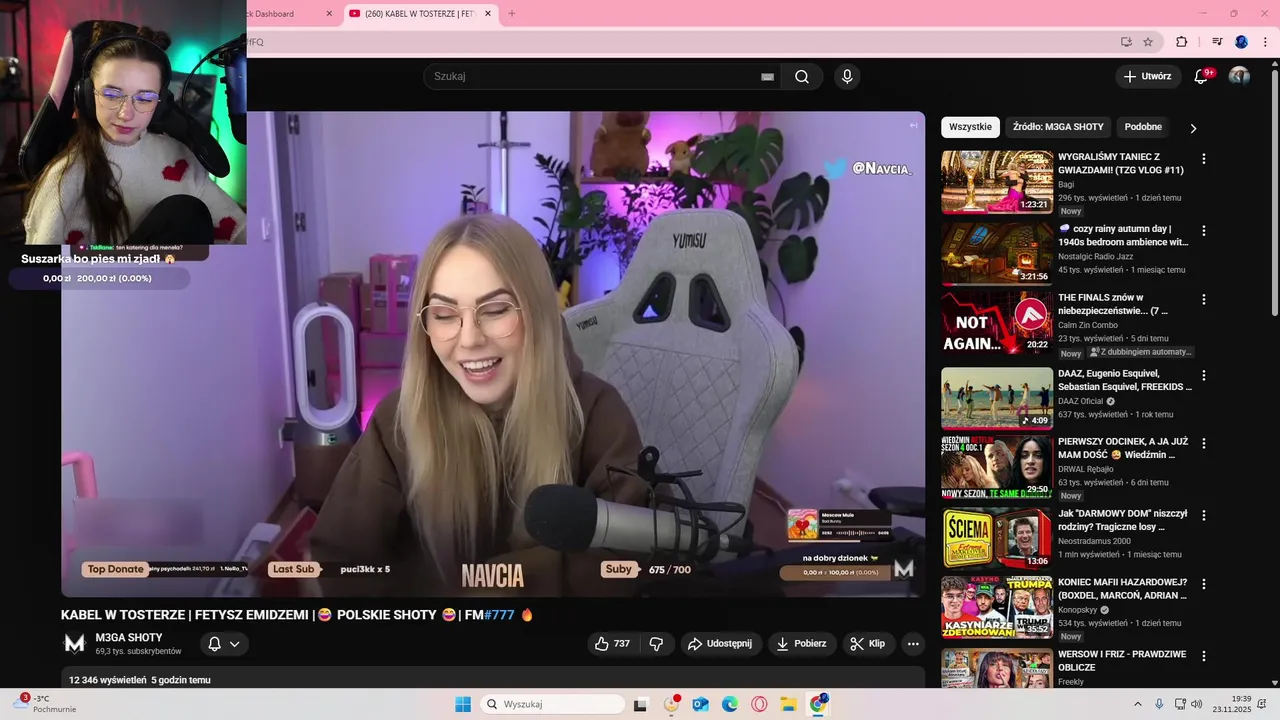Screen dimensions: 1280x720
Task: Open options for WERSOW I FRIZ video
Action: coord(1204,656)
